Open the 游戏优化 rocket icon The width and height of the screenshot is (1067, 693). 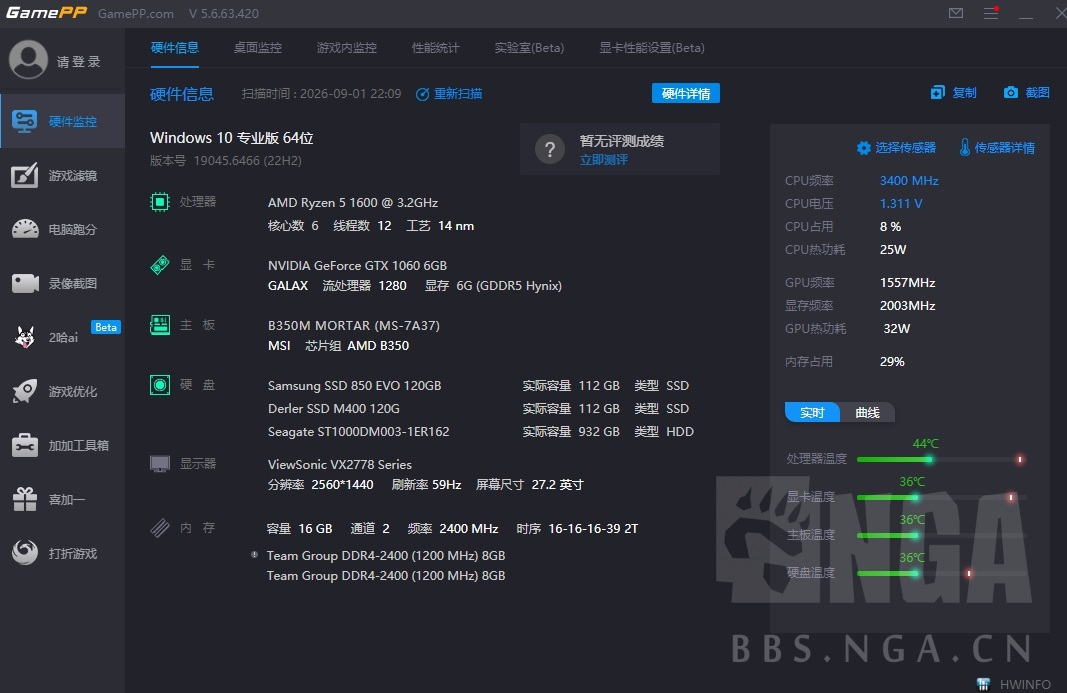(24, 391)
